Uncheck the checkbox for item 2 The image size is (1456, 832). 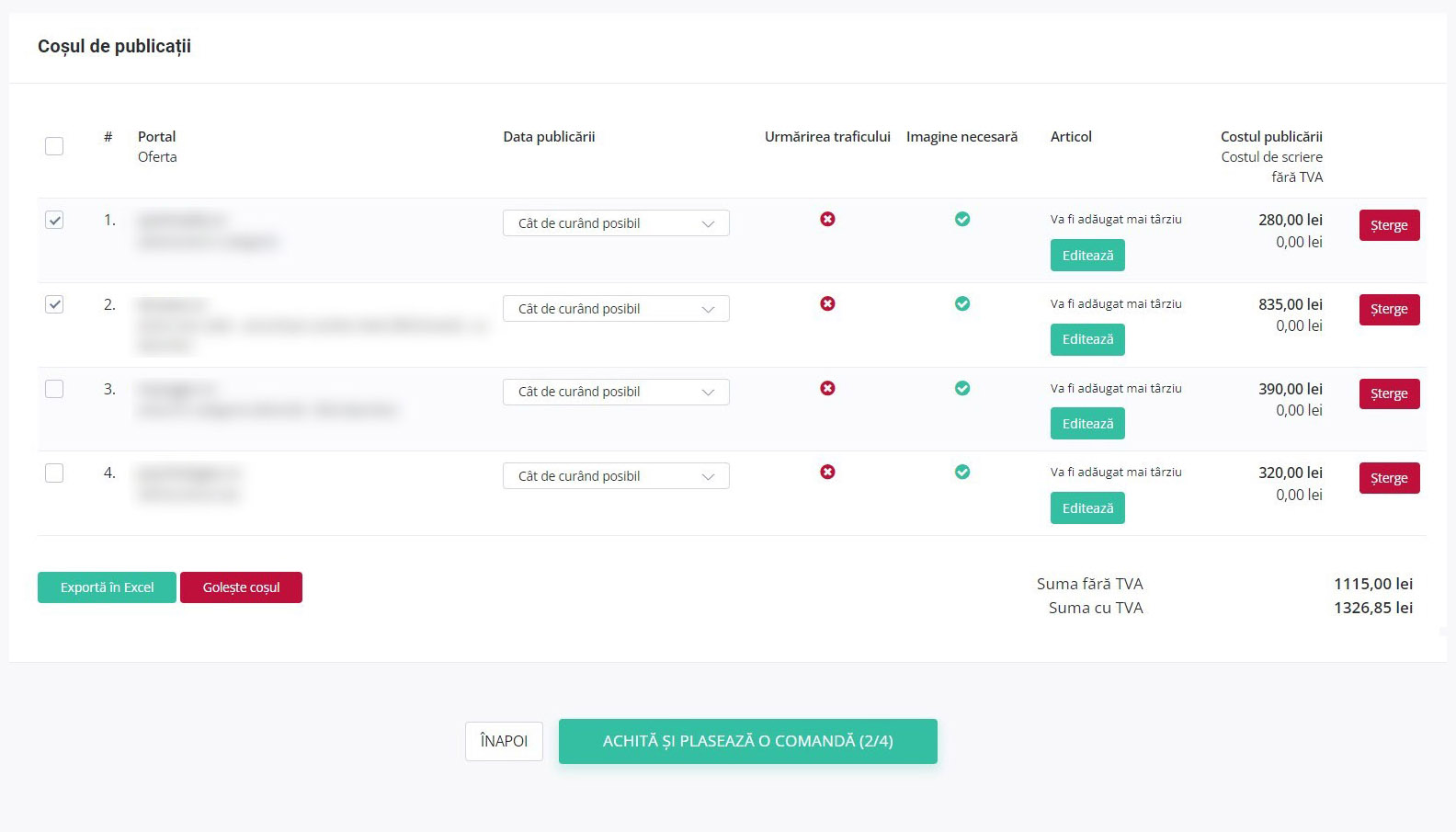pyautogui.click(x=54, y=304)
